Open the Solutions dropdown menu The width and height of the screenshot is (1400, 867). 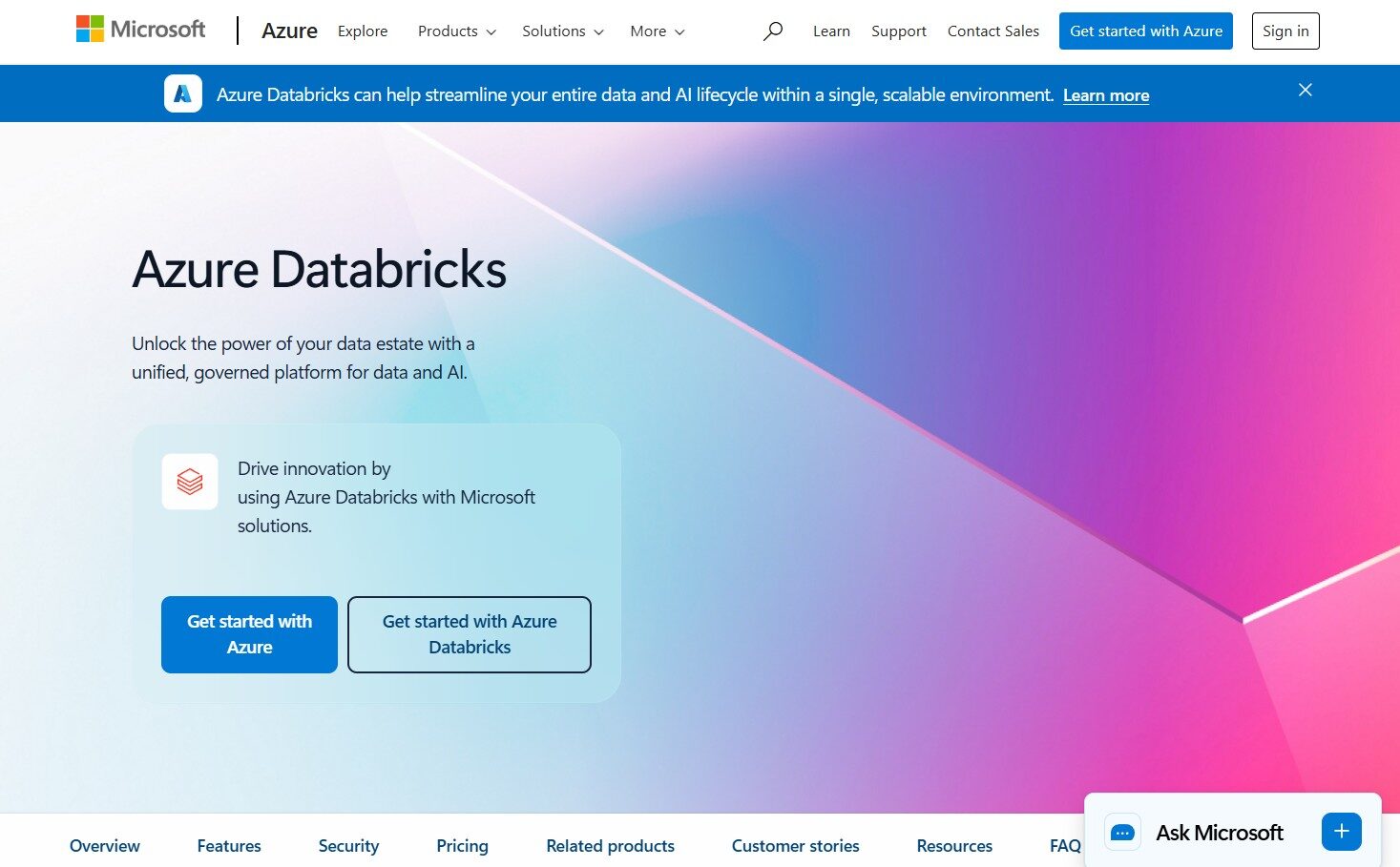pyautogui.click(x=562, y=31)
